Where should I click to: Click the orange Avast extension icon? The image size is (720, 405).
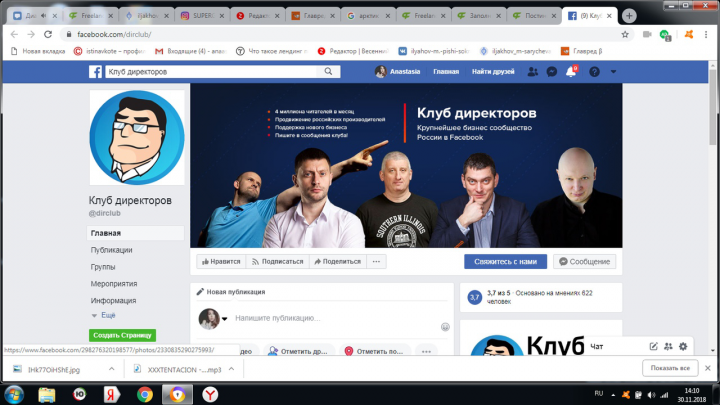pyautogui.click(x=689, y=34)
